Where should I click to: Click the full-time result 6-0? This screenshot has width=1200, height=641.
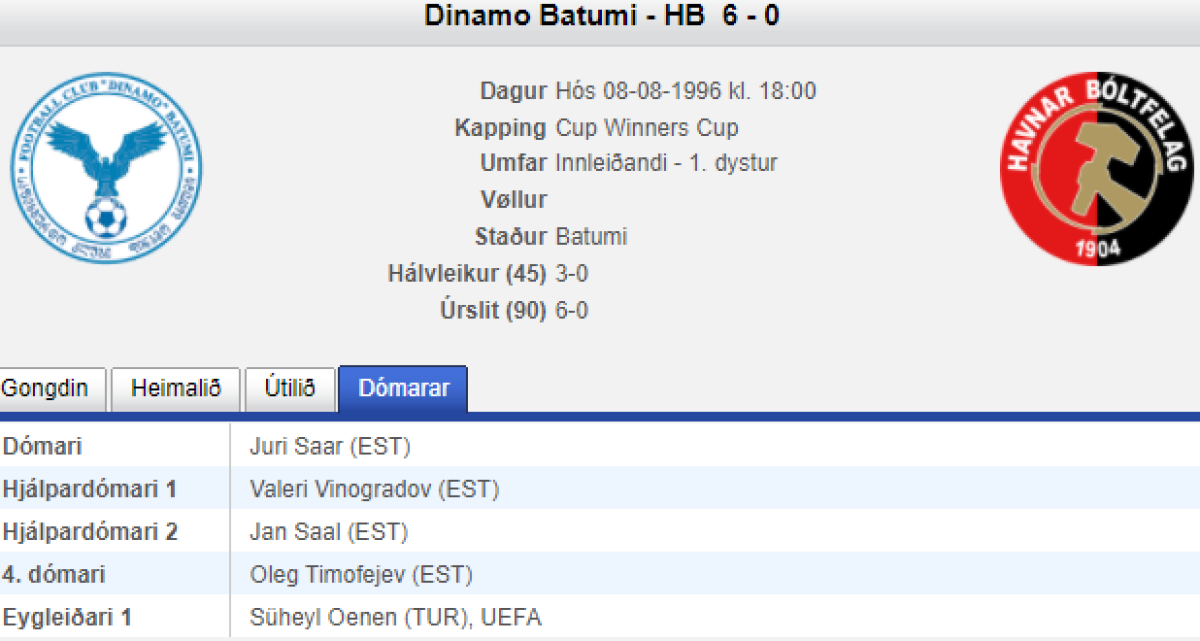click(x=572, y=311)
